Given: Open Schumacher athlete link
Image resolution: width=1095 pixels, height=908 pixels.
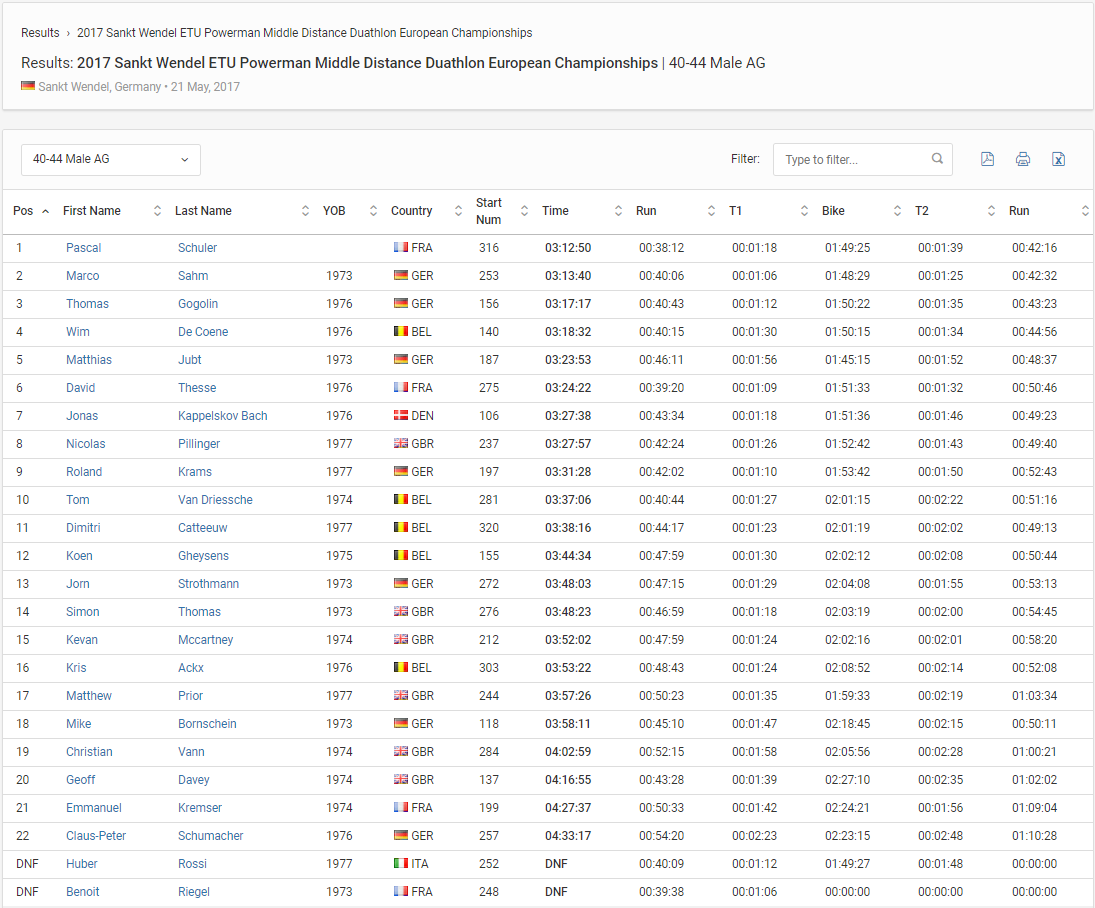Looking at the screenshot, I should tap(211, 835).
